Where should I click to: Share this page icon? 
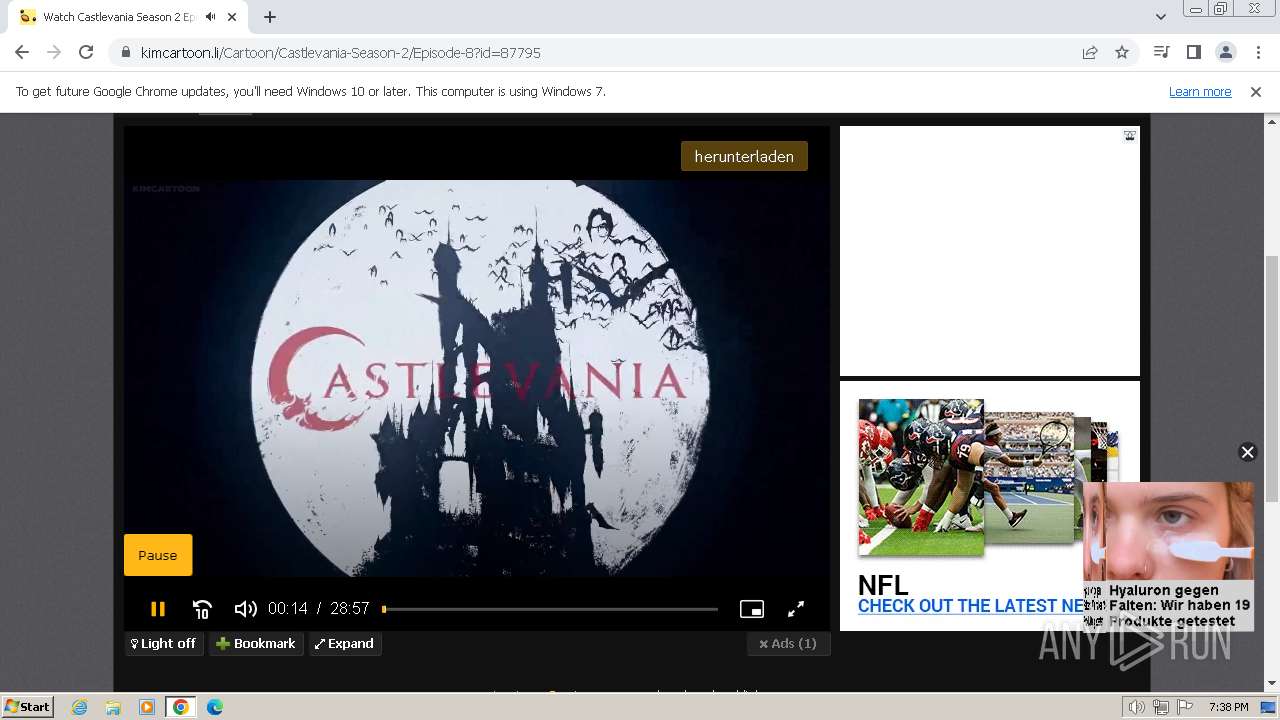click(1090, 52)
